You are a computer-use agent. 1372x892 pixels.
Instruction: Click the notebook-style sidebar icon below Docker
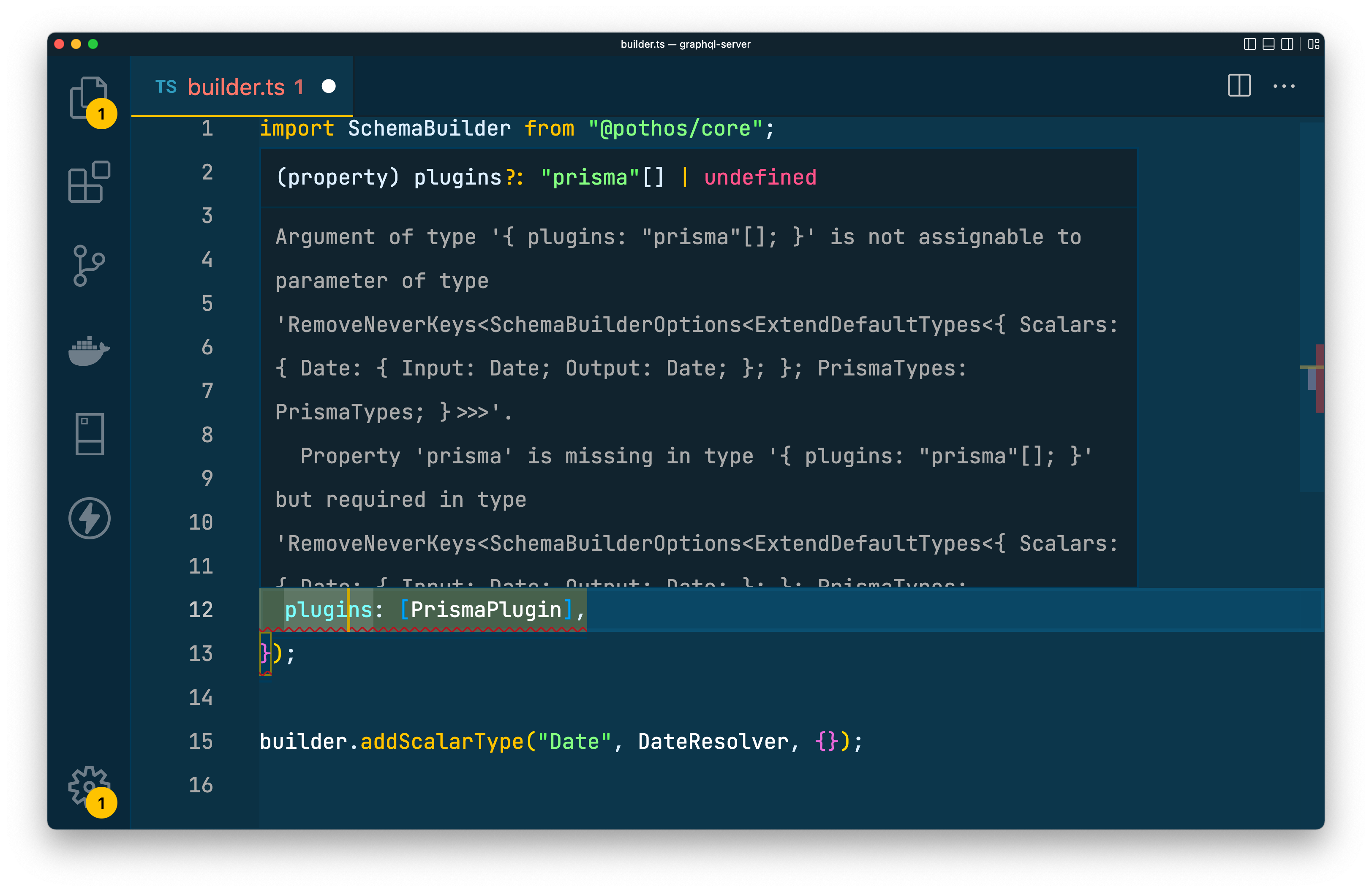pos(90,434)
